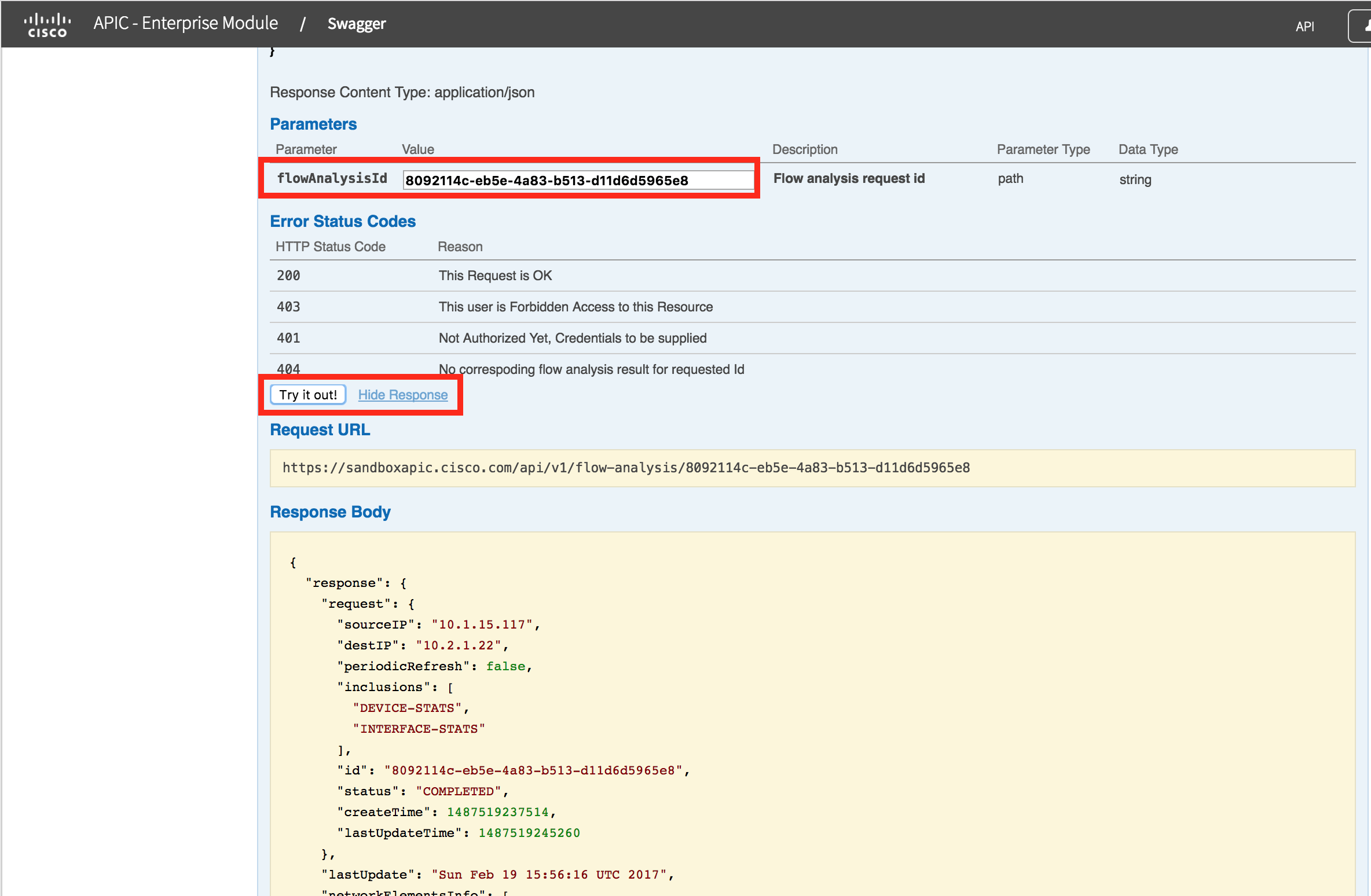1371x896 pixels.
Task: Click the DEVICE-STATS inclusion value
Action: coord(407,708)
